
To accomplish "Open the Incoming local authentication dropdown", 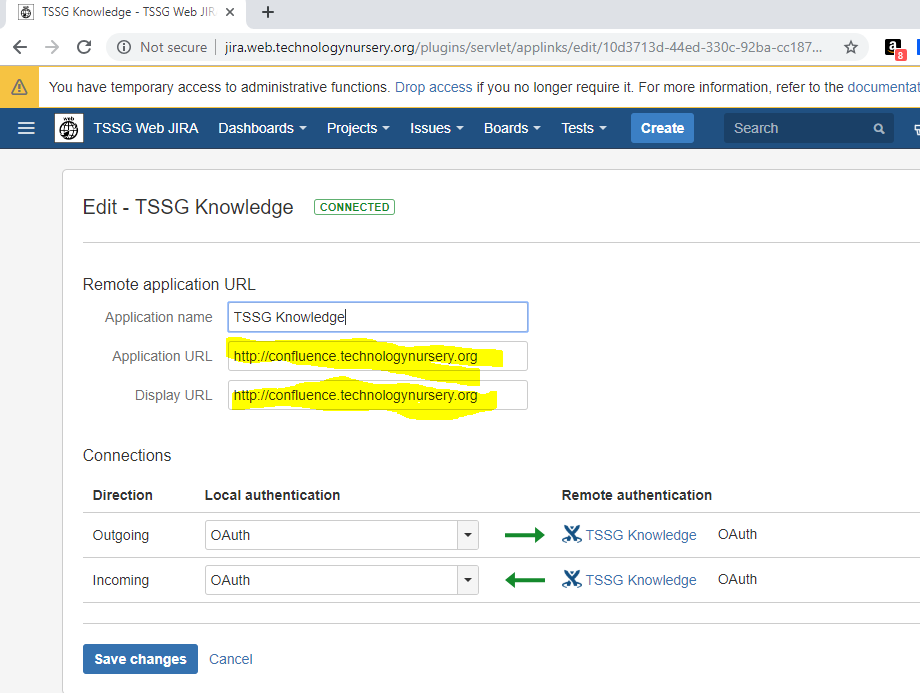I will pyautogui.click(x=341, y=580).
